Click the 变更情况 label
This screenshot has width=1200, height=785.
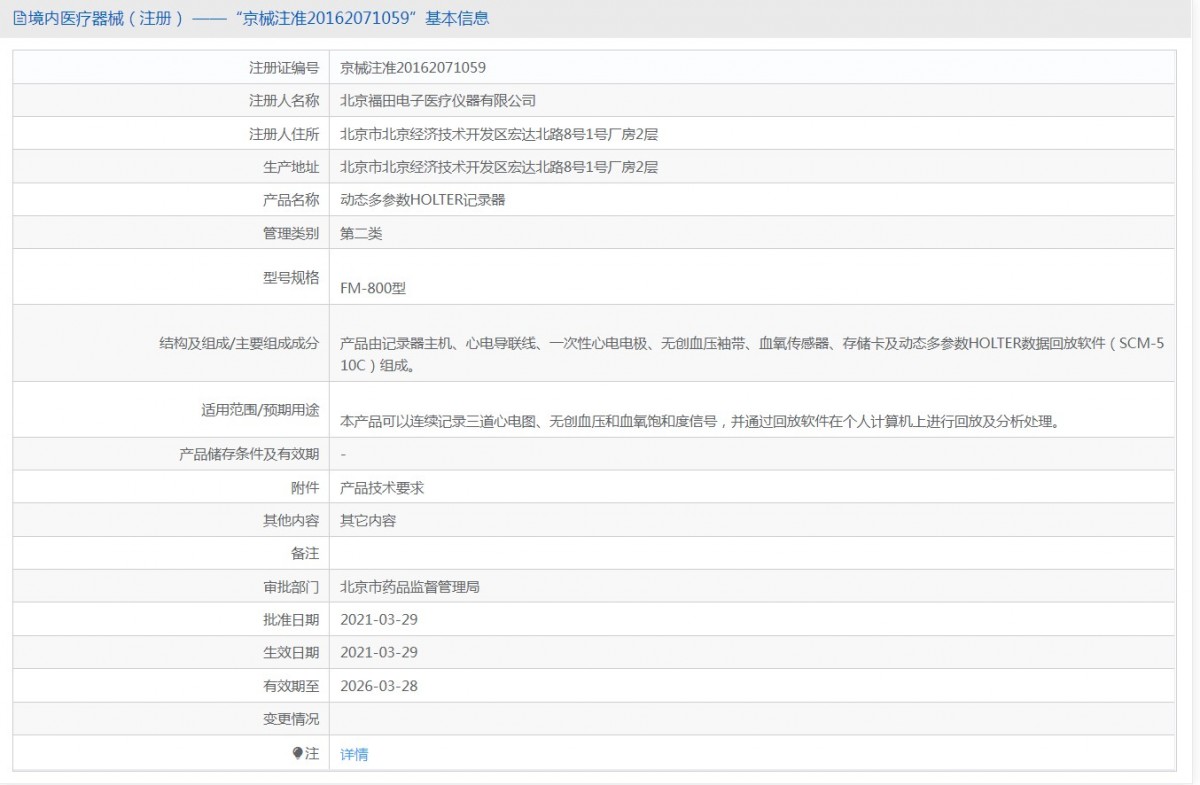tap(291, 719)
